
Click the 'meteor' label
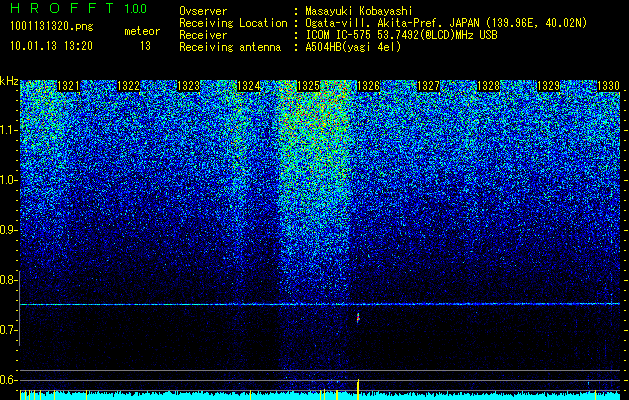click(142, 31)
